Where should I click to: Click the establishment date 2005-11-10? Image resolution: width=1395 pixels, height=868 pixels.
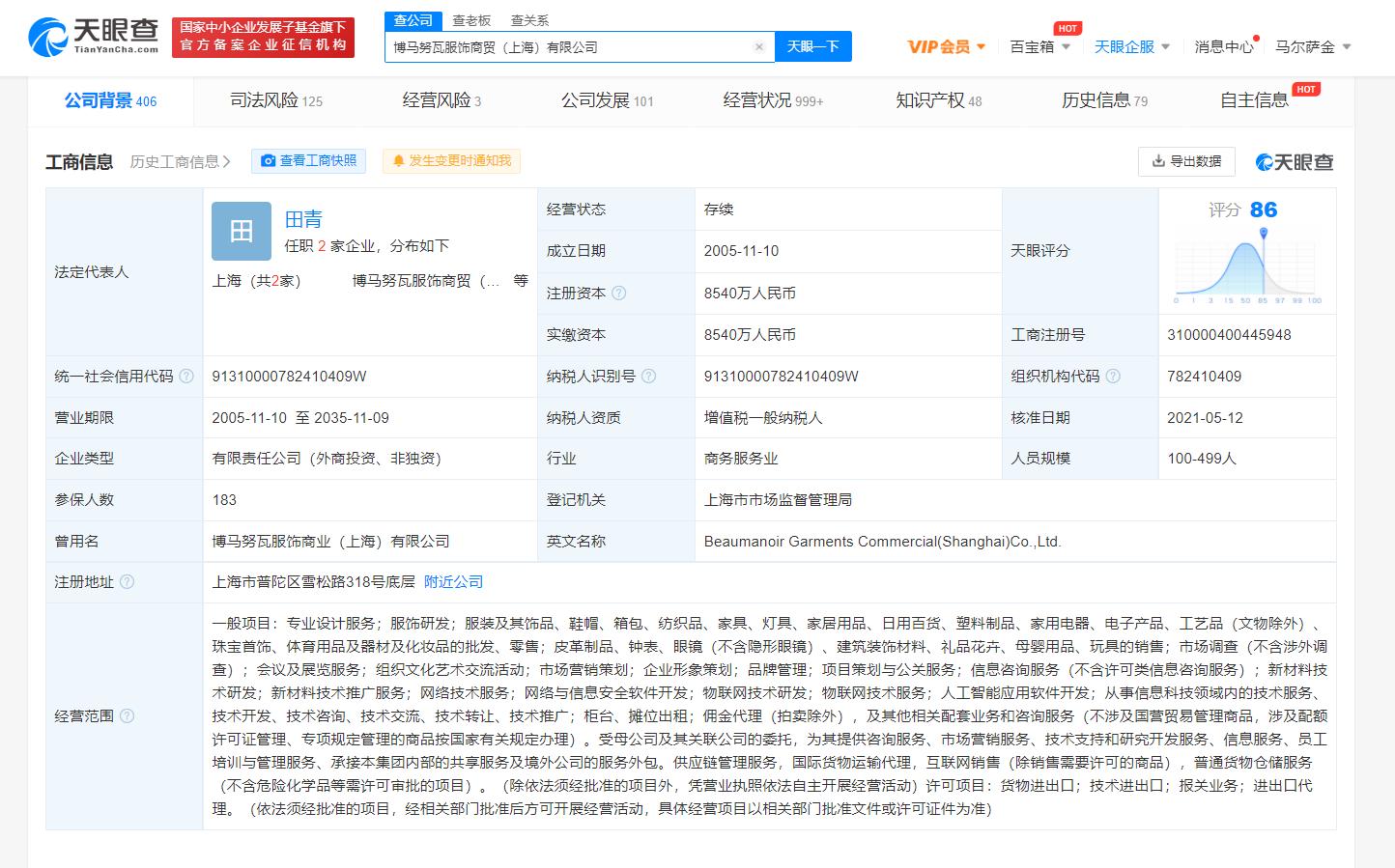pos(741,251)
